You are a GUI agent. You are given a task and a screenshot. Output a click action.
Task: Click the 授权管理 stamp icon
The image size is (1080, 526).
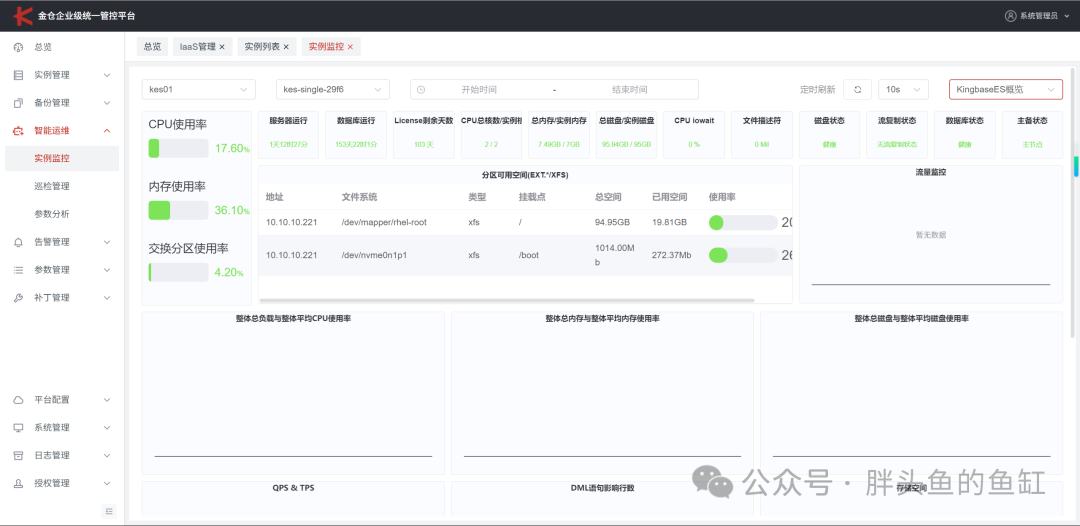[19, 483]
